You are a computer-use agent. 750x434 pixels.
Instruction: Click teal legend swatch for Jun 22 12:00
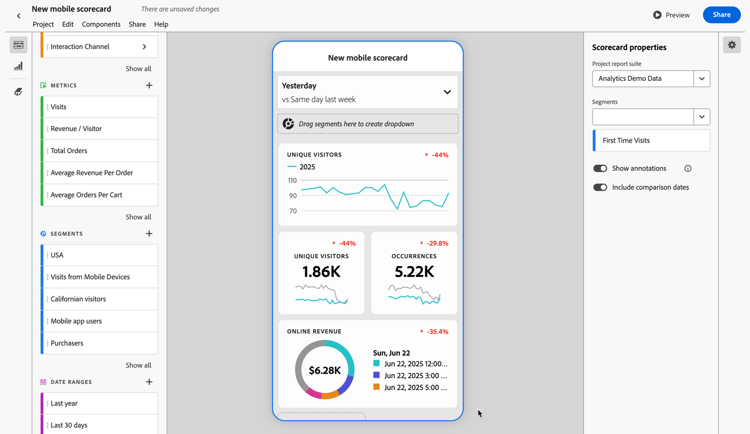[376, 364]
